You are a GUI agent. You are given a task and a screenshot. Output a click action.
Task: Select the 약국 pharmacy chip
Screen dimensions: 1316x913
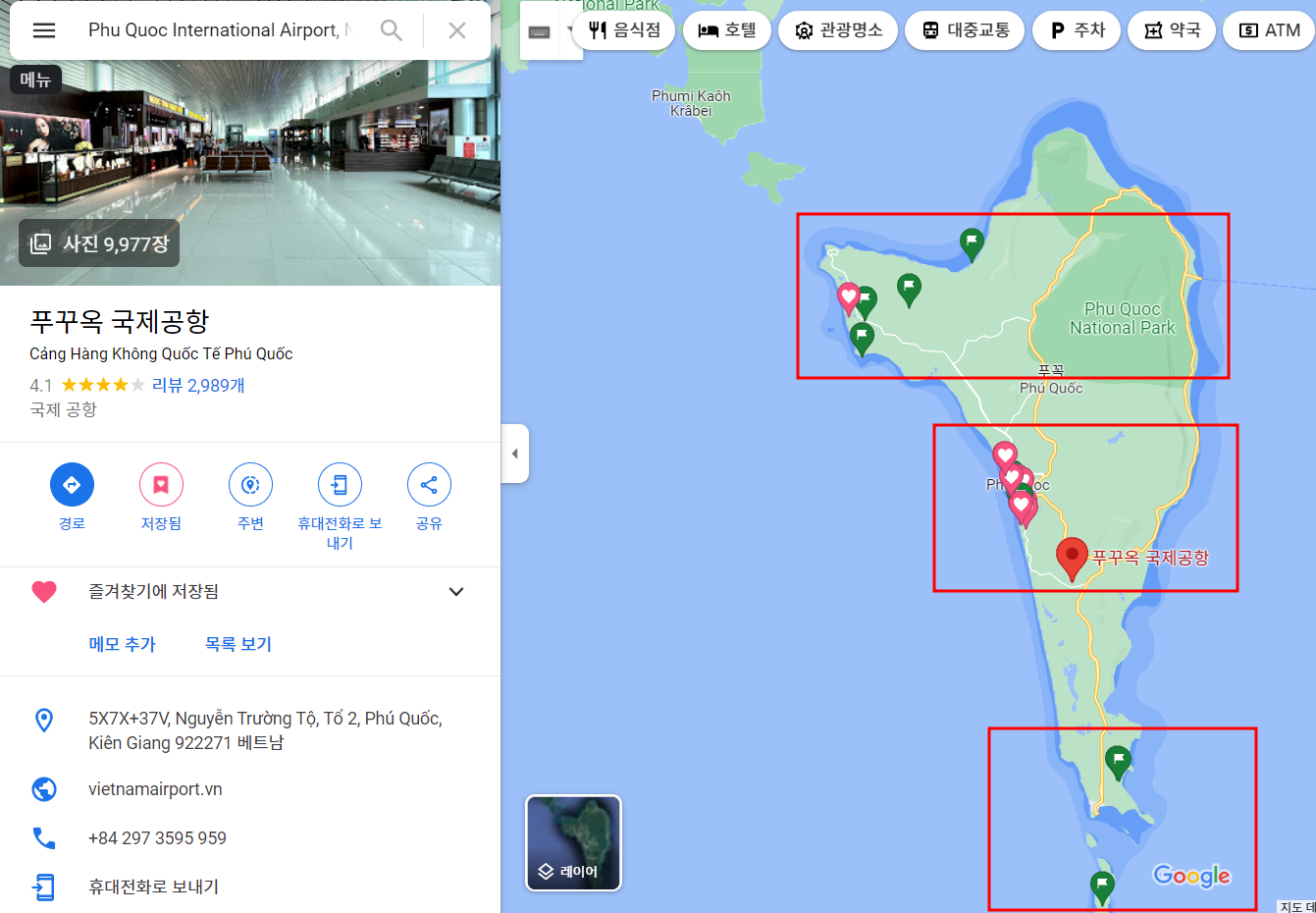point(1172,30)
